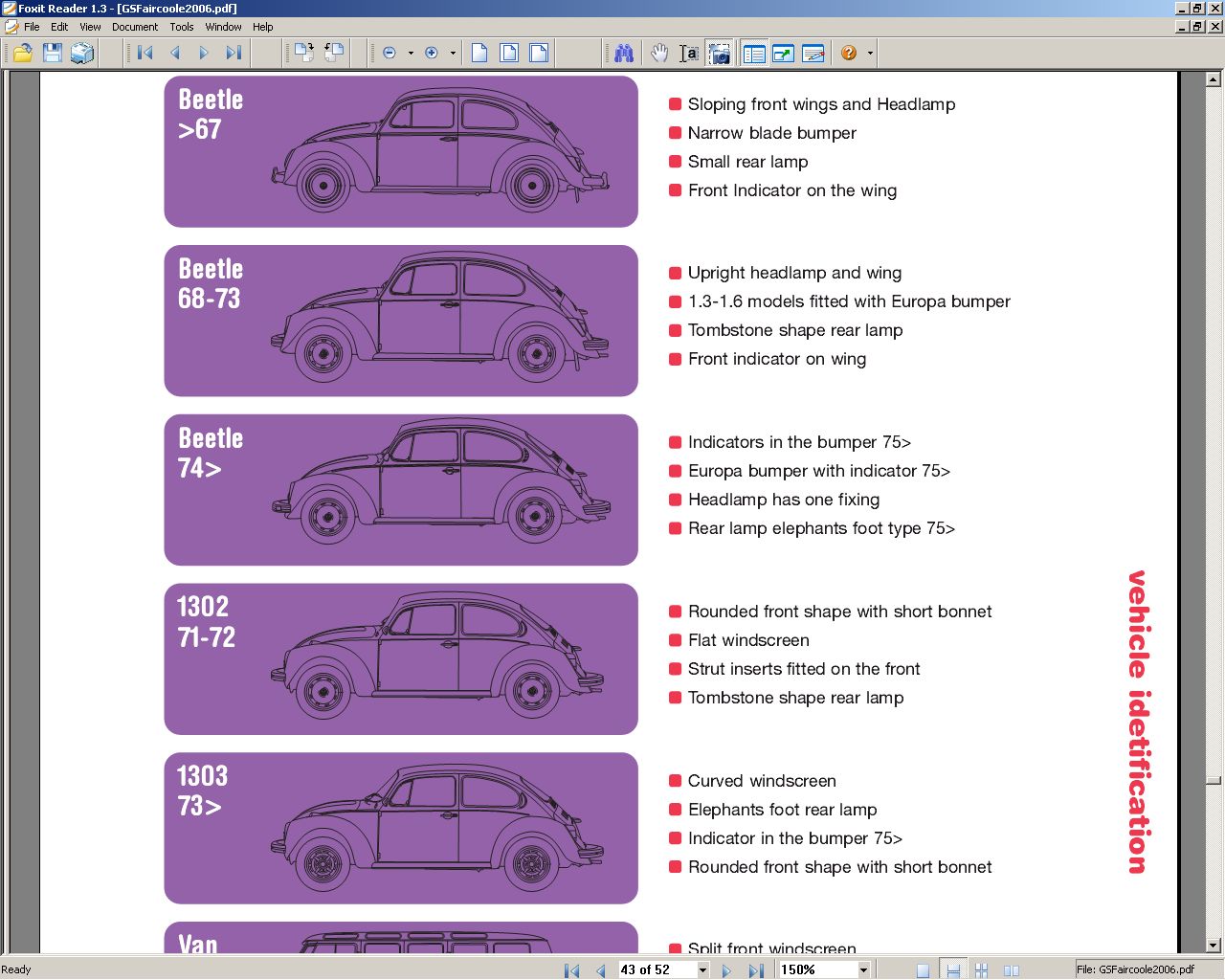This screenshot has height=980, width=1225.
Task: Go to previous page in status bar
Action: pyautogui.click(x=601, y=970)
